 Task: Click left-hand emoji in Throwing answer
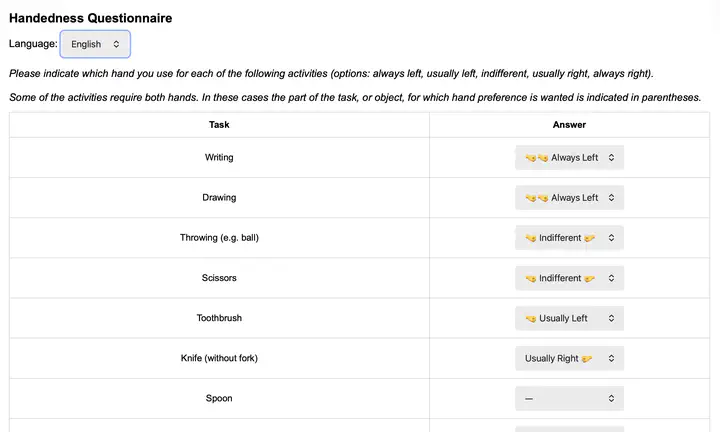coord(531,238)
